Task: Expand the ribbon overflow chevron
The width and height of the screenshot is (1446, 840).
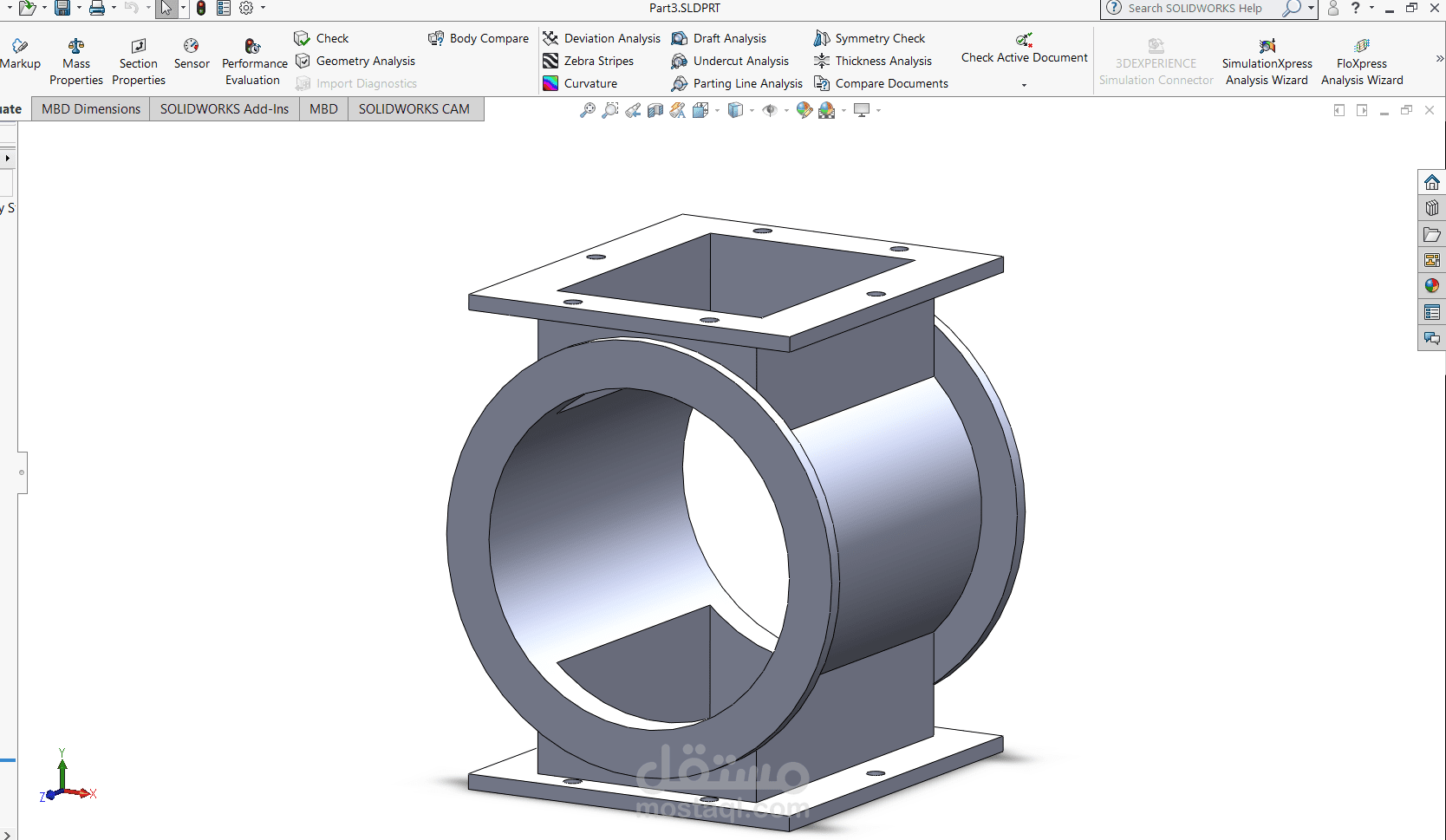Action: coord(1439,59)
